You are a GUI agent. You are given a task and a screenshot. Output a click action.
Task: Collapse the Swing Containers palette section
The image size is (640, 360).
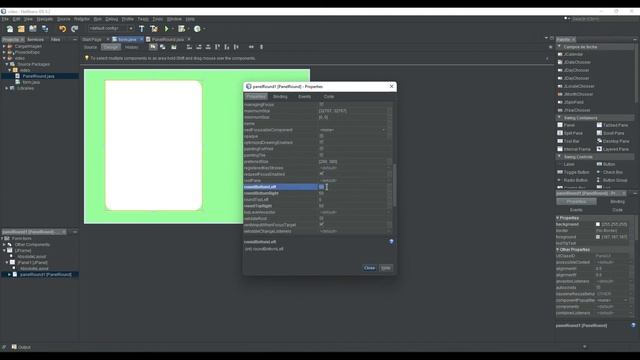click(559, 118)
